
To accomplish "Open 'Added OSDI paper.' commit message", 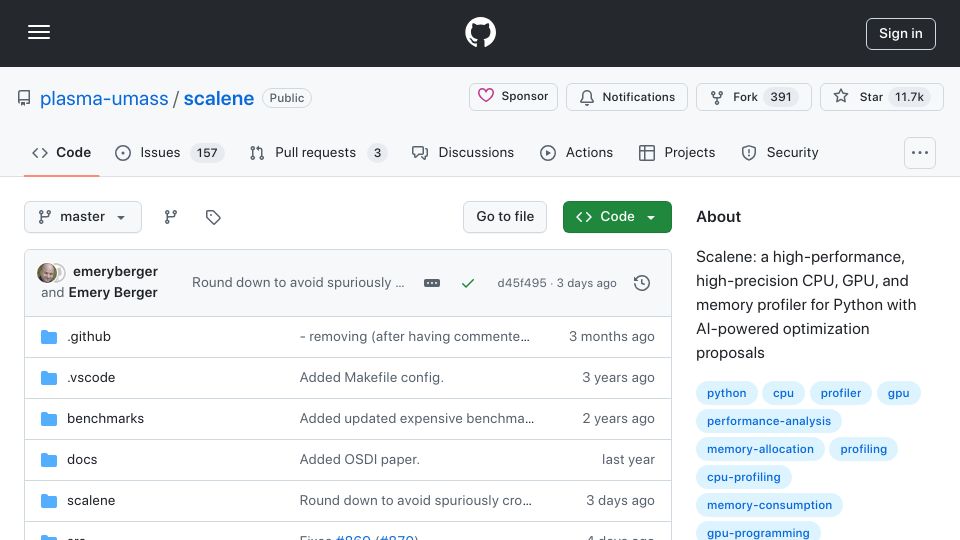I will (x=359, y=460).
